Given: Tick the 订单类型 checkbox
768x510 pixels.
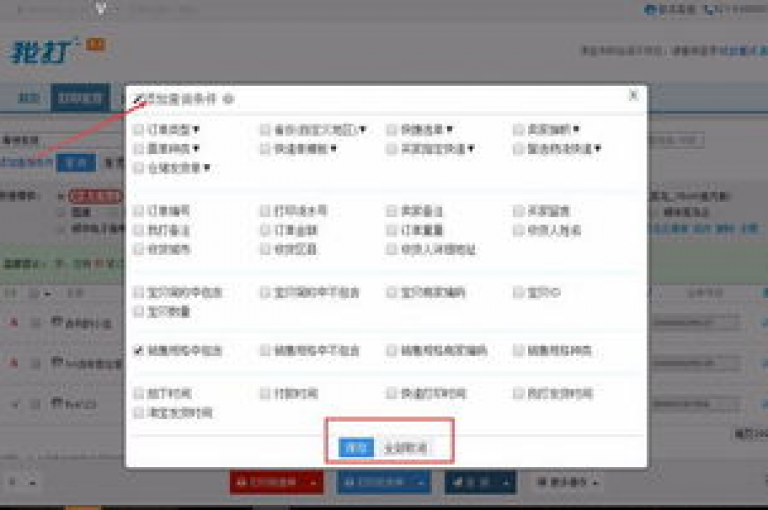Looking at the screenshot, I should (138, 129).
